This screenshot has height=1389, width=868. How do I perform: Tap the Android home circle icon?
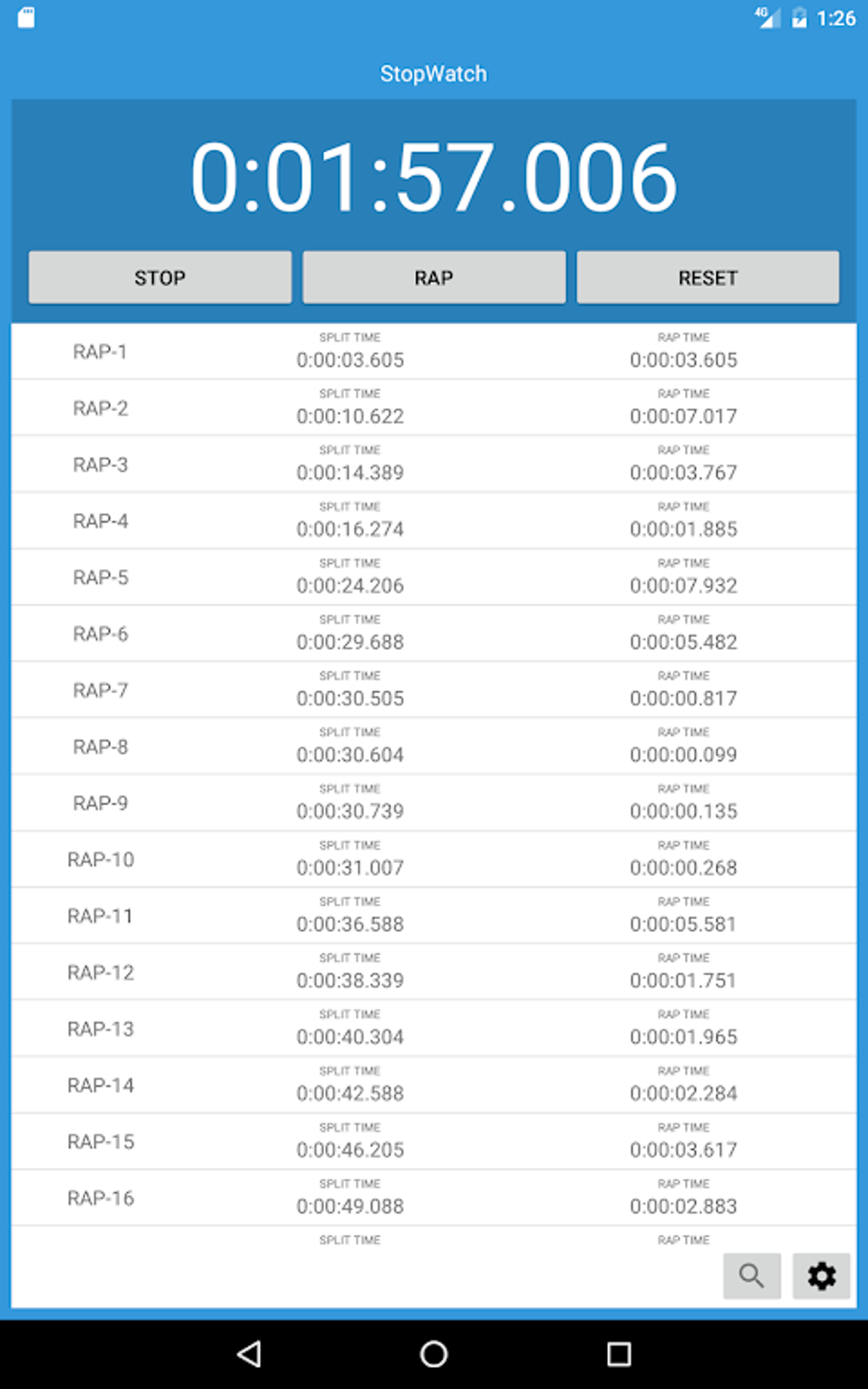(434, 1354)
